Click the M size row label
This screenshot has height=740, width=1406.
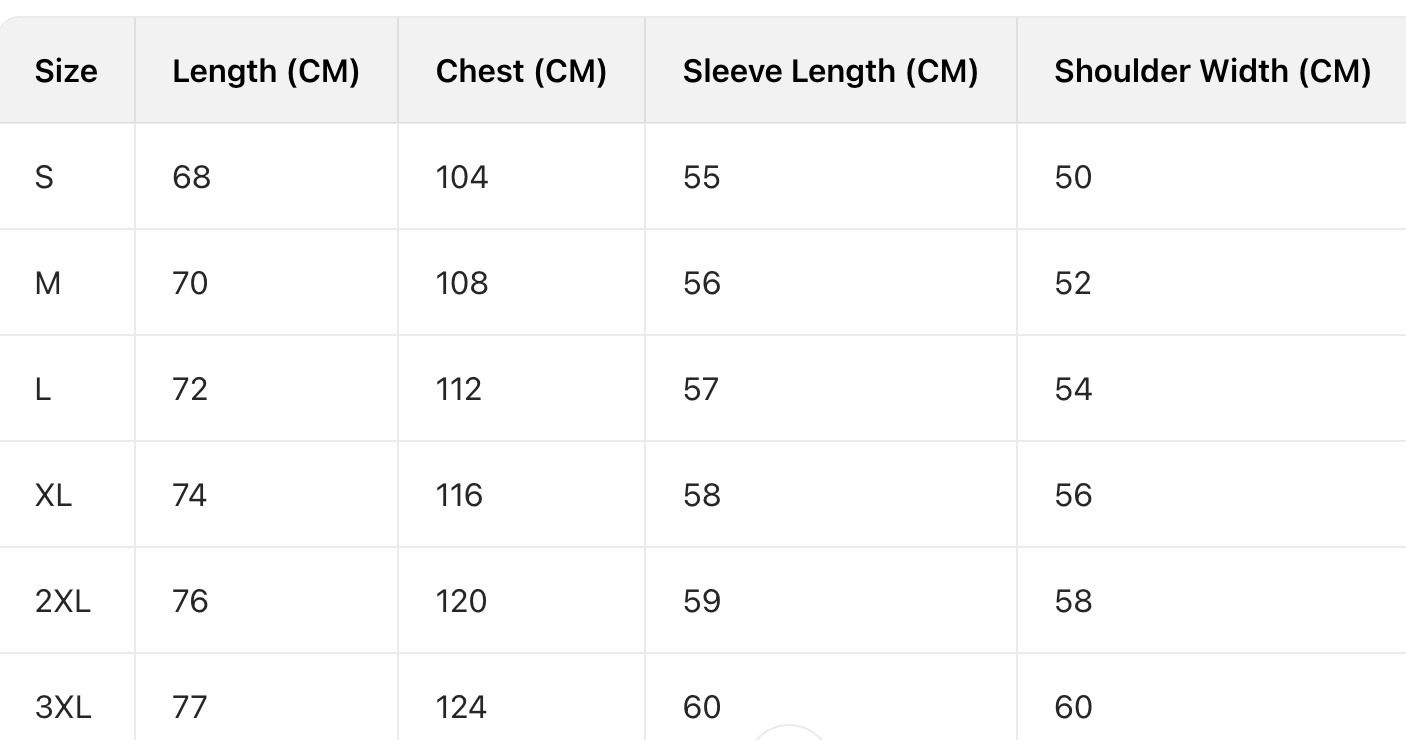[48, 283]
